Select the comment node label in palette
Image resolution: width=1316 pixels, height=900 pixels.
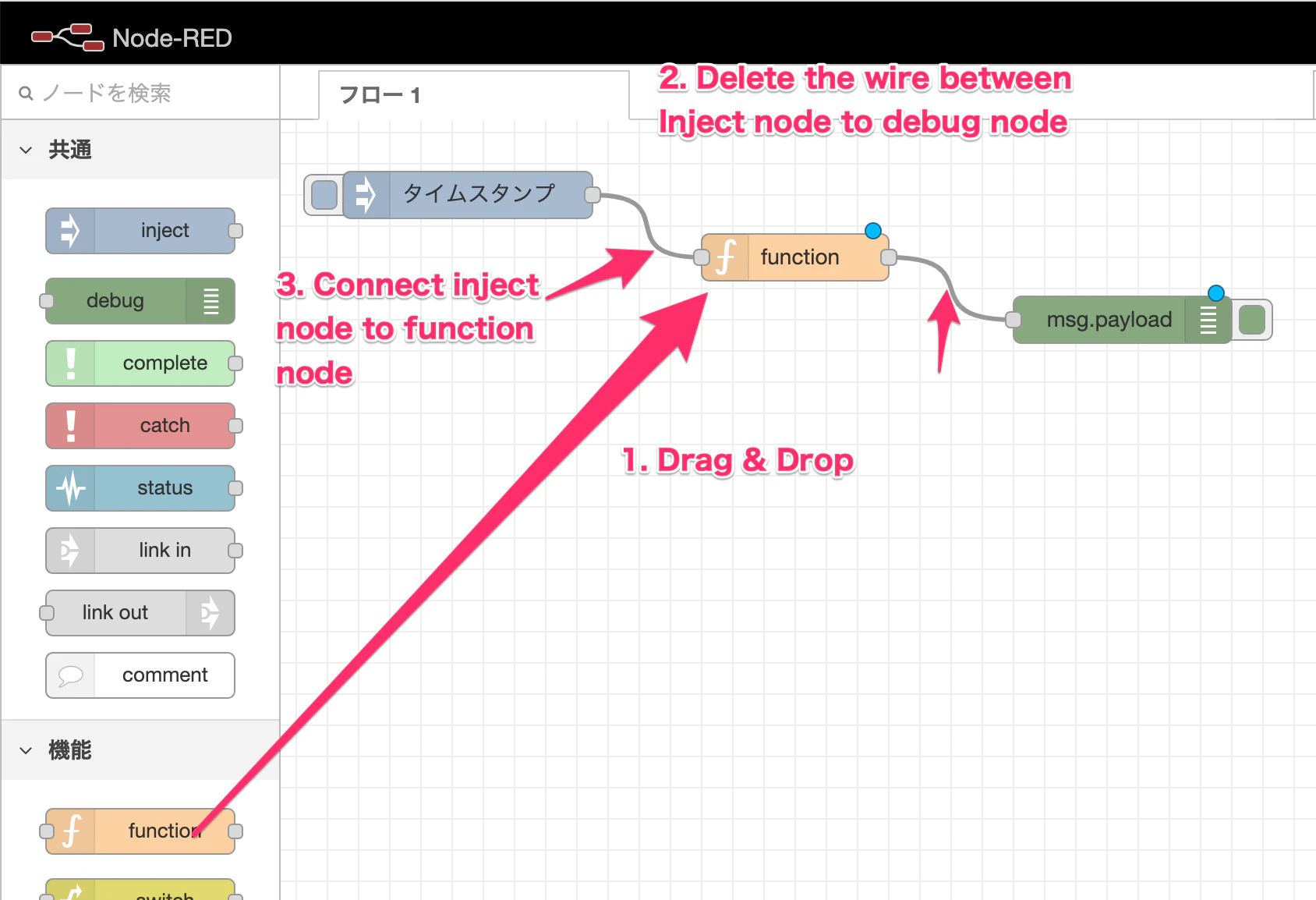165,675
